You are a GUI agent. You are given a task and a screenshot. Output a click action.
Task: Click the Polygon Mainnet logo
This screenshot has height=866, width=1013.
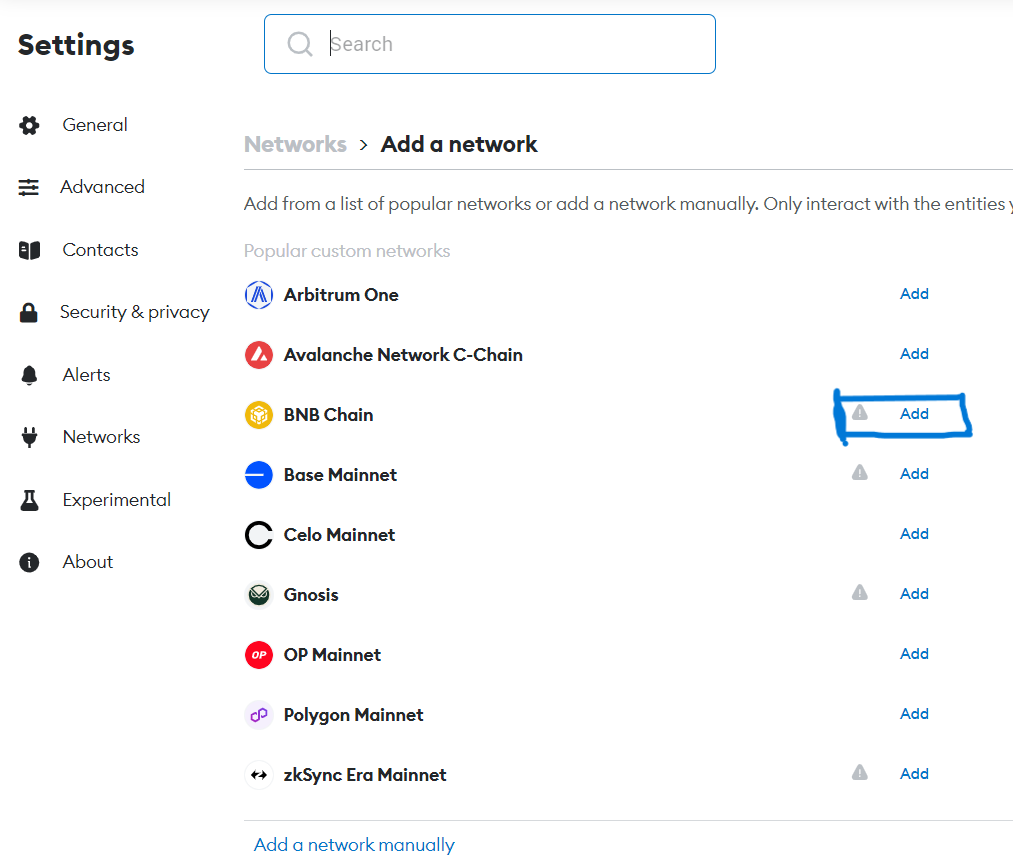(x=258, y=715)
